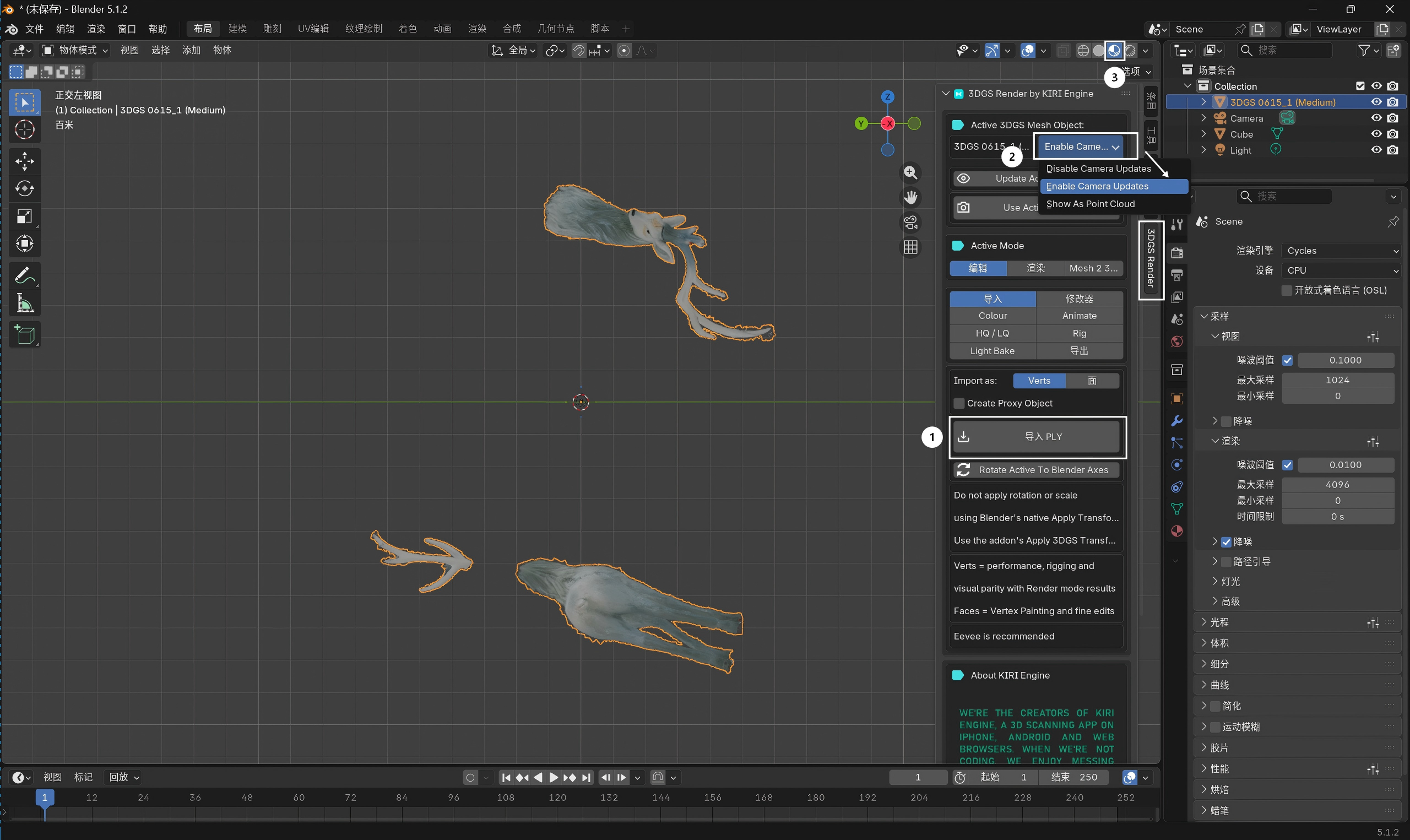Image resolution: width=1410 pixels, height=840 pixels.
Task: Toggle viewport 噪波阈值 checkbox for 0.1000
Action: (x=1287, y=360)
